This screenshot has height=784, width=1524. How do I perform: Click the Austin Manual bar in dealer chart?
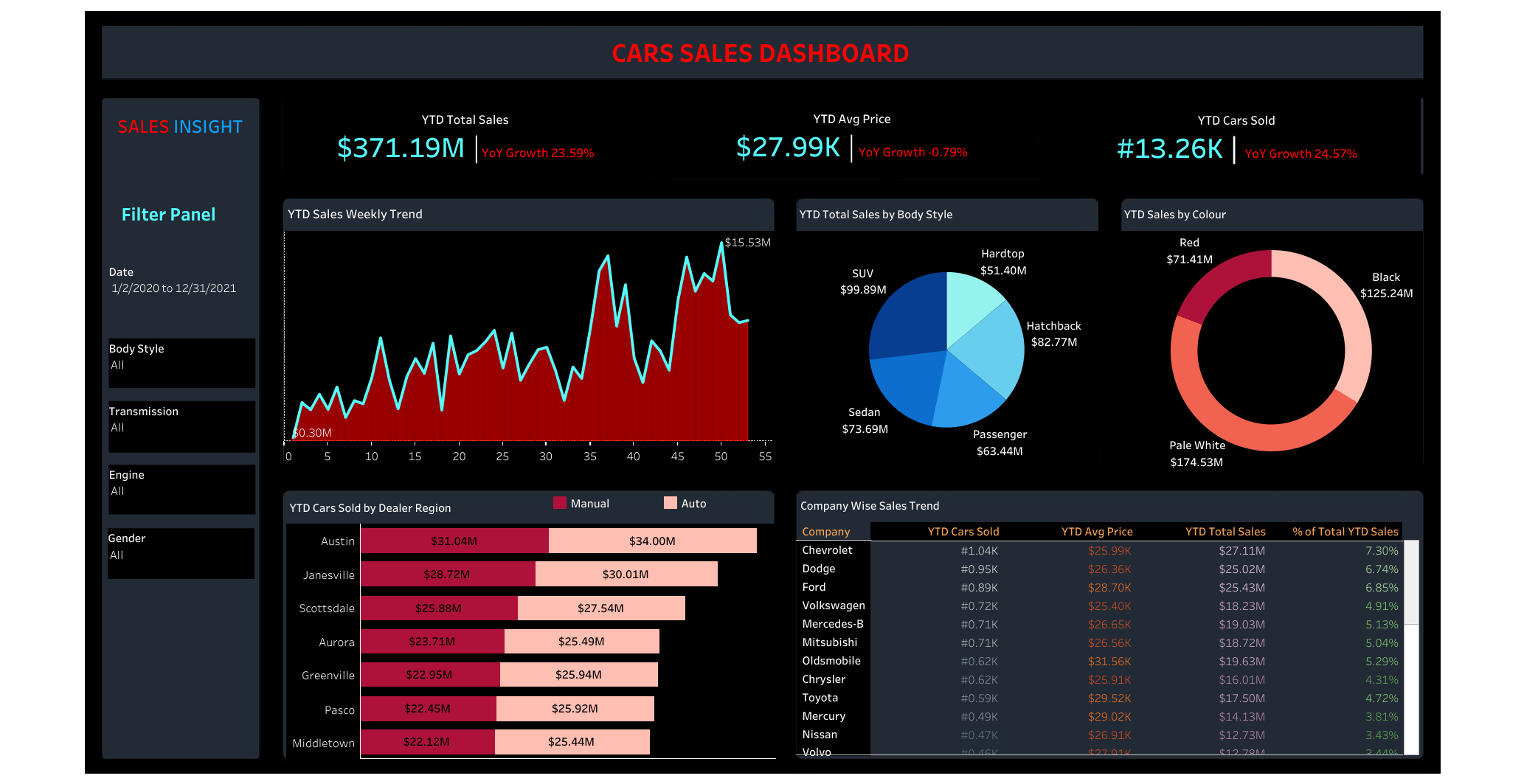coord(454,541)
